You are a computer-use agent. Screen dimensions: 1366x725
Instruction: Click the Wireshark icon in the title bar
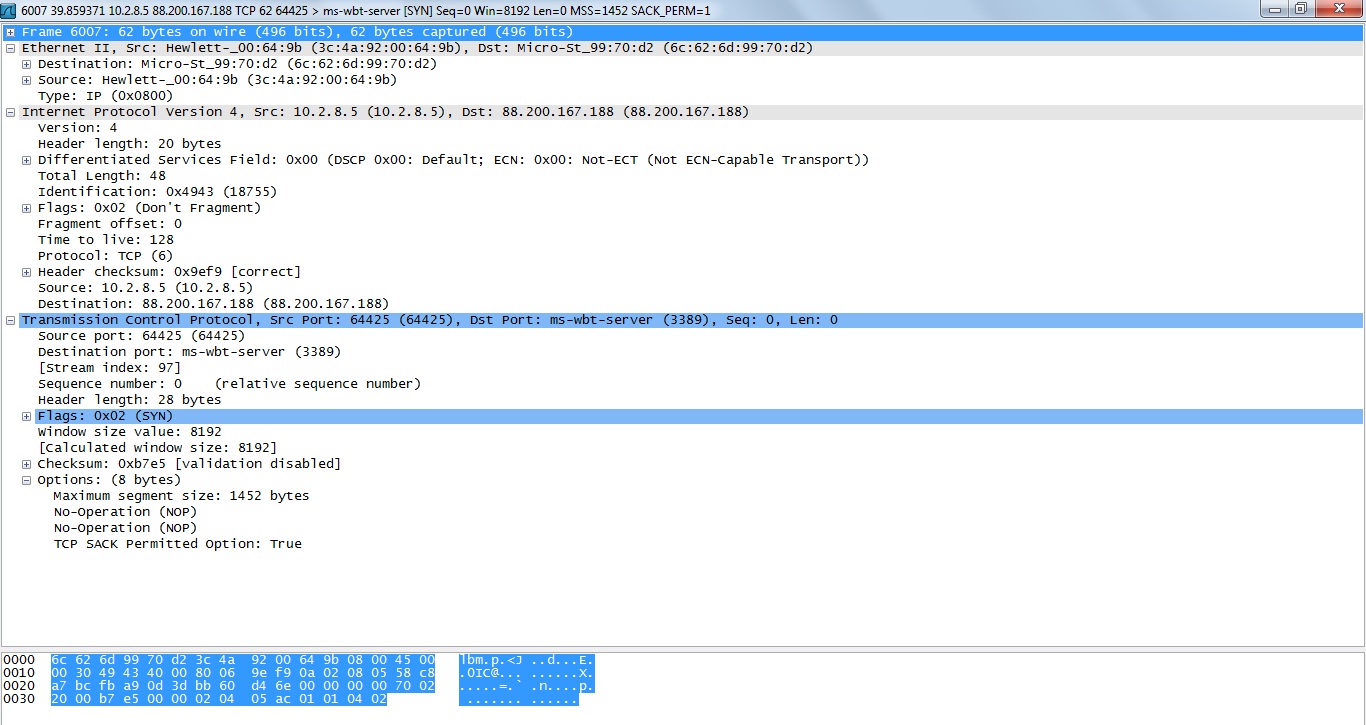click(10, 9)
